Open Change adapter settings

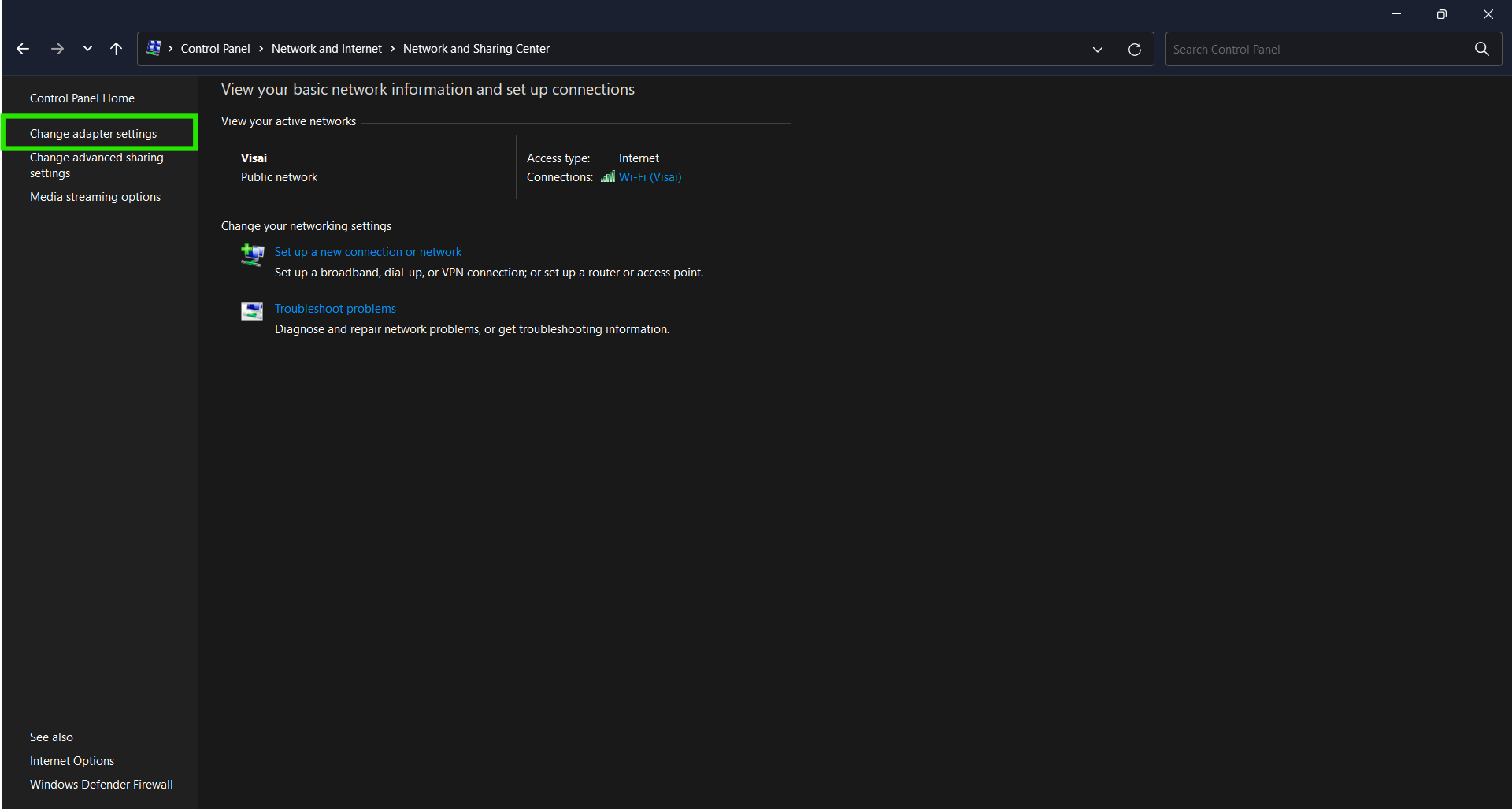pyautogui.click(x=93, y=134)
